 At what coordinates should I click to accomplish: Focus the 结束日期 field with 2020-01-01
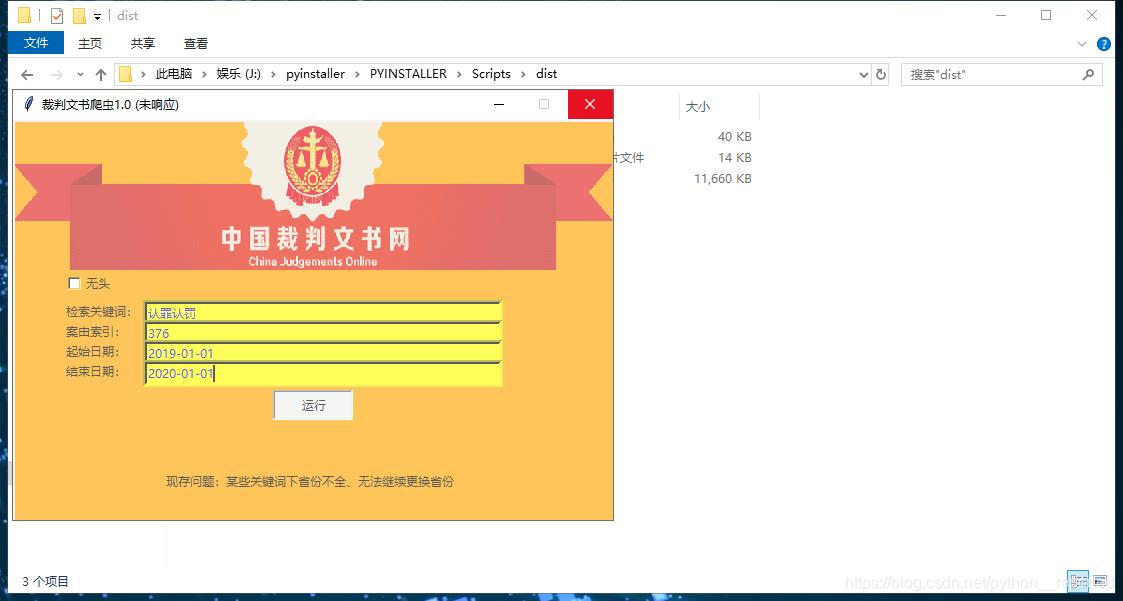[x=323, y=373]
